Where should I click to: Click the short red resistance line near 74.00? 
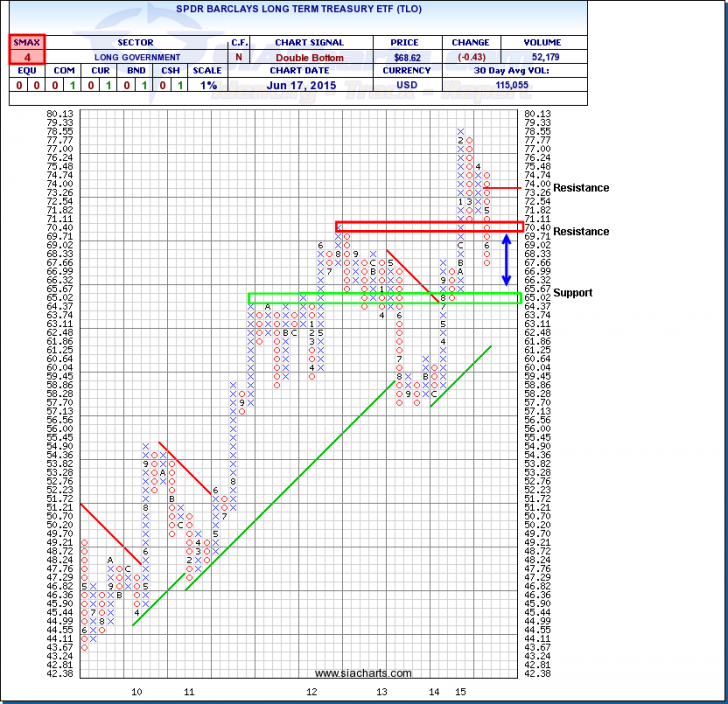click(504, 187)
